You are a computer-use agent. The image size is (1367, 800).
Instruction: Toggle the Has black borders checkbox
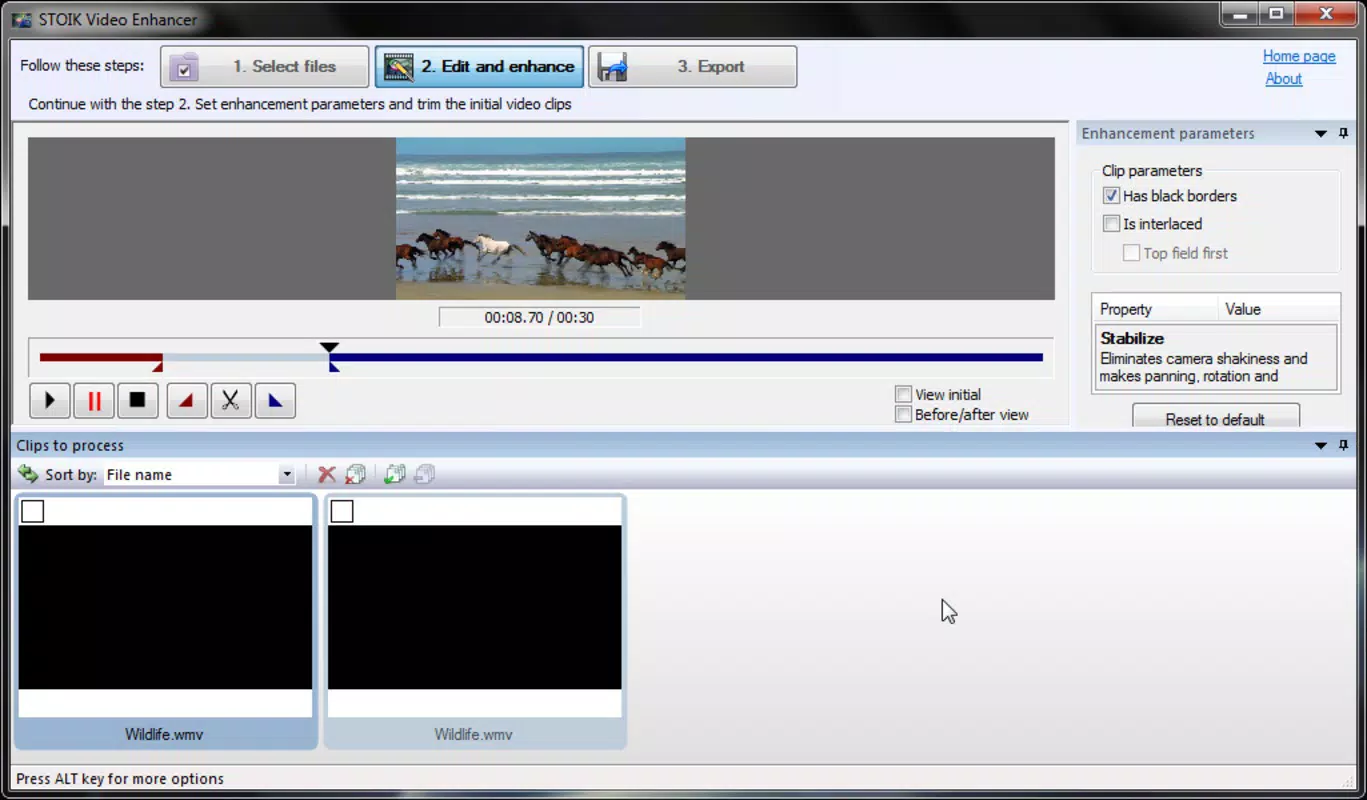click(1111, 196)
